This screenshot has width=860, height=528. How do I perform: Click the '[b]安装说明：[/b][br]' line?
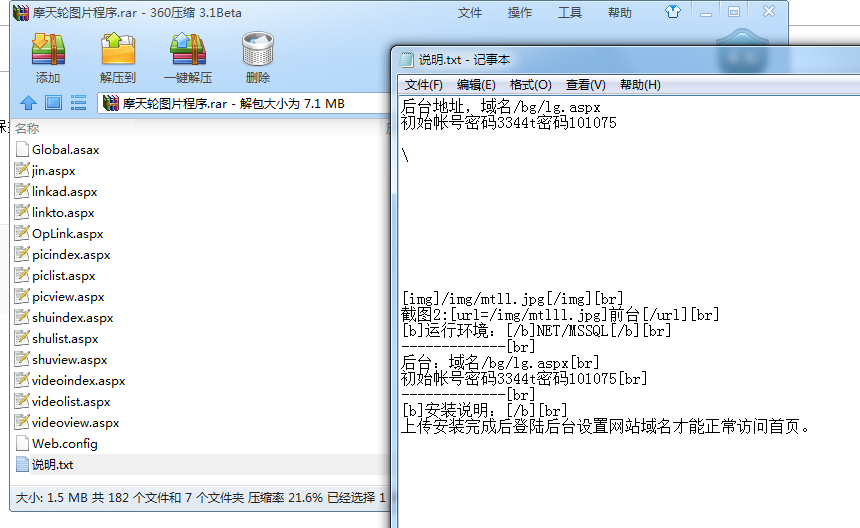[x=484, y=410]
